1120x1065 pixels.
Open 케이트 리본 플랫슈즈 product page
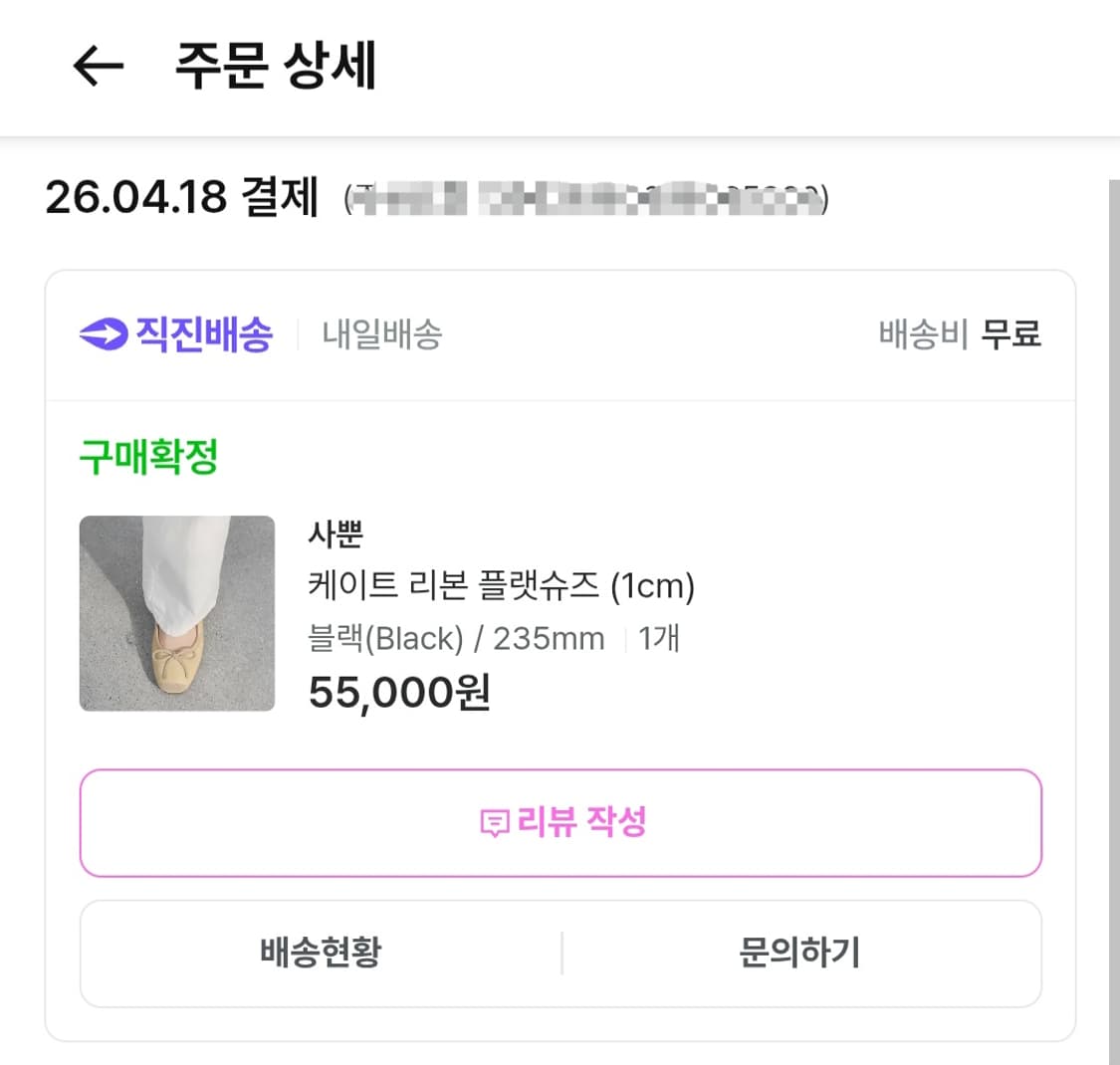coord(501,587)
